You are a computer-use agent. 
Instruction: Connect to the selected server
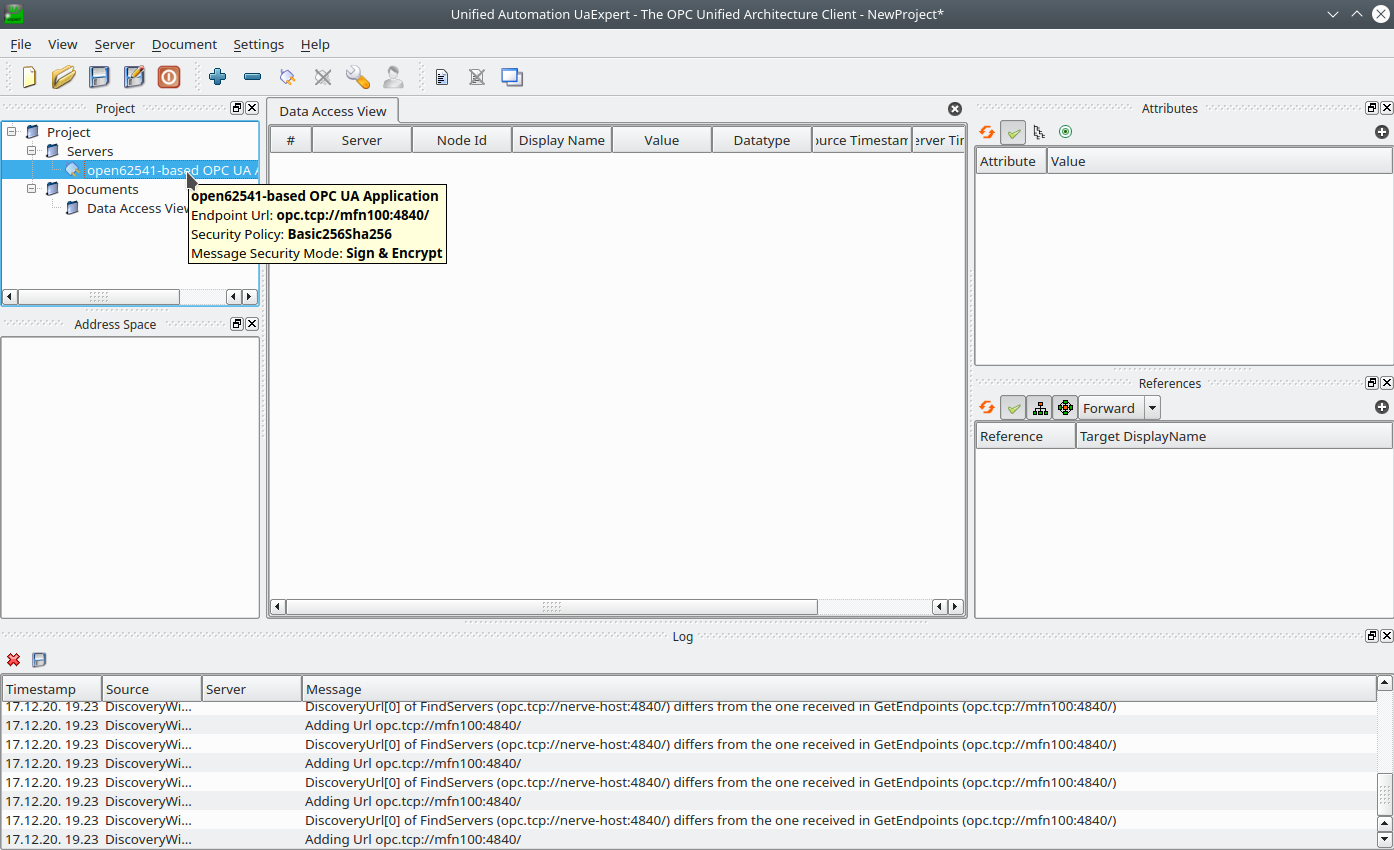pos(288,77)
